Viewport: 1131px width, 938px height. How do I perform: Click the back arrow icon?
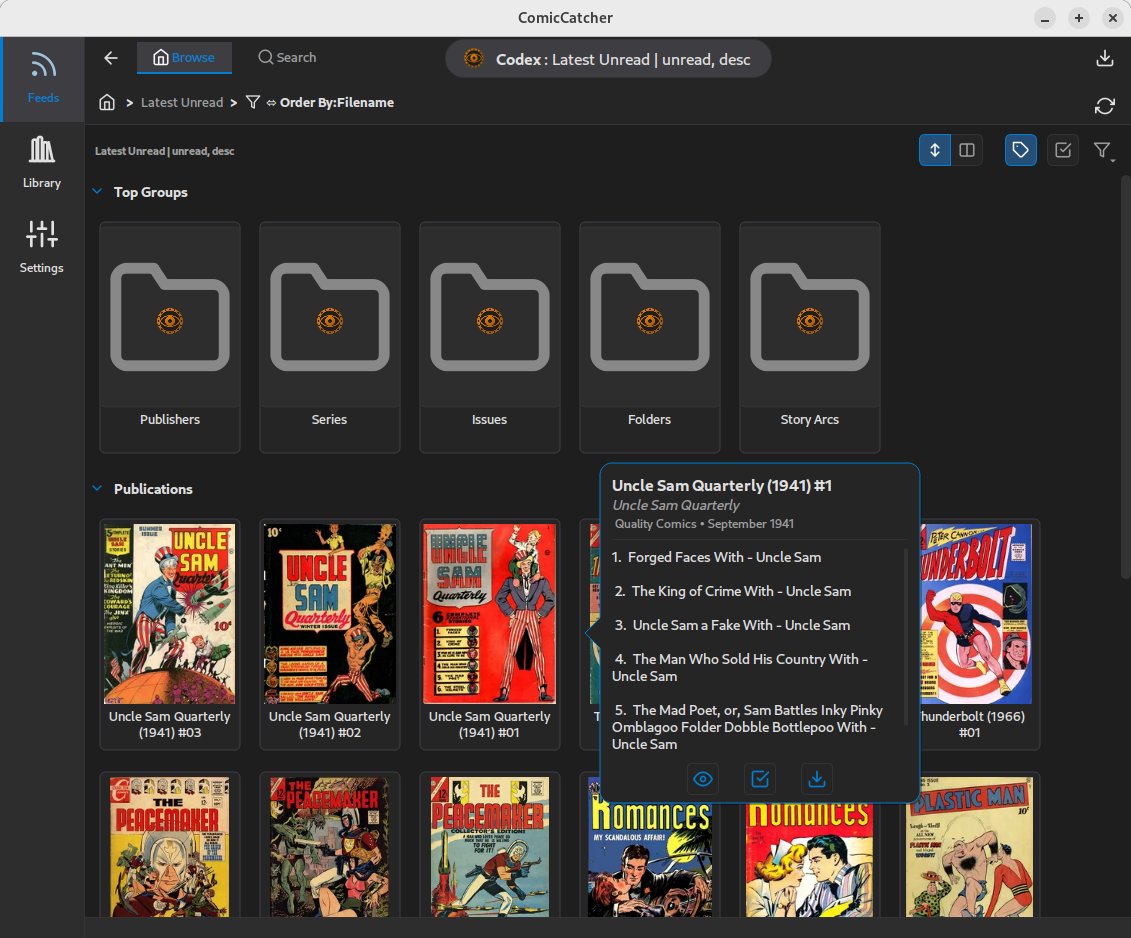[x=111, y=58]
